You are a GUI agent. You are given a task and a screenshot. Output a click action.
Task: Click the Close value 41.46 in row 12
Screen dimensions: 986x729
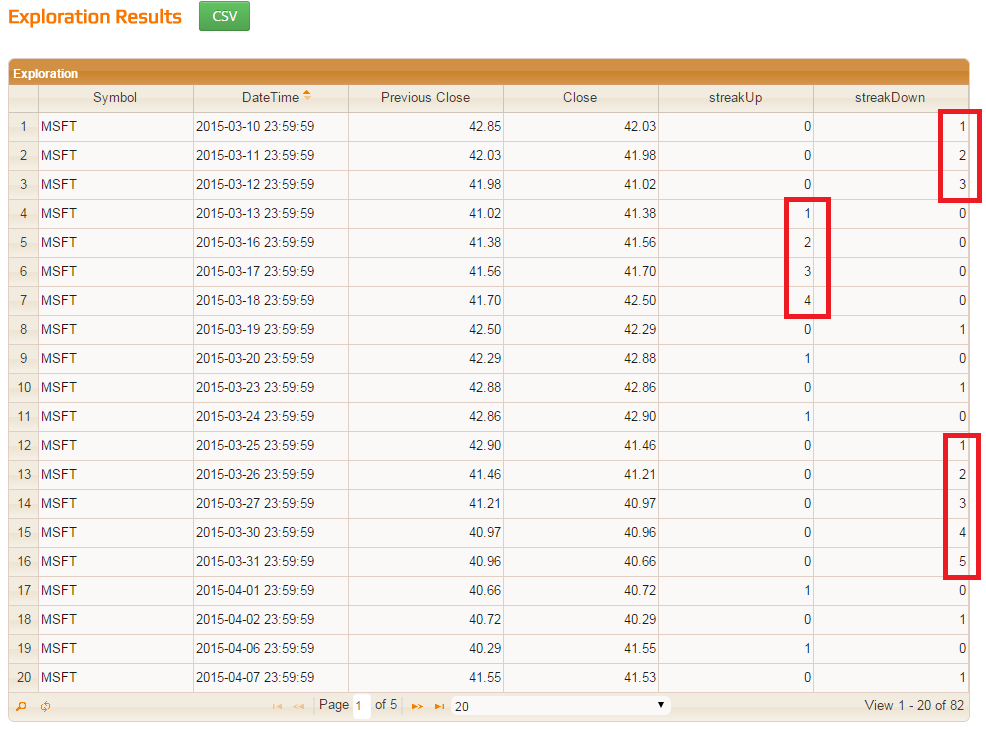(640, 445)
